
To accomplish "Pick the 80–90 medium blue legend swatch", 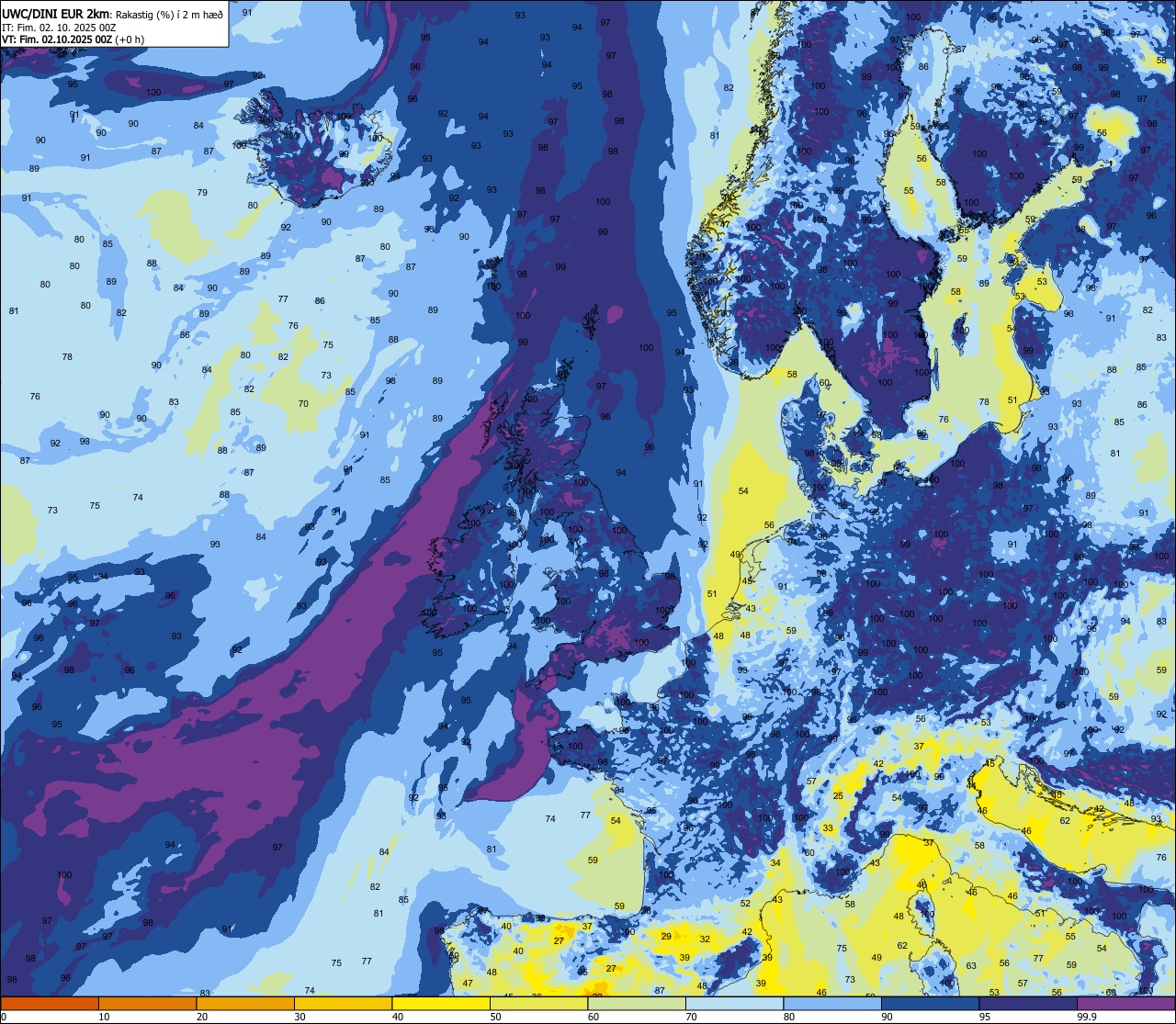I will 832,1003.
